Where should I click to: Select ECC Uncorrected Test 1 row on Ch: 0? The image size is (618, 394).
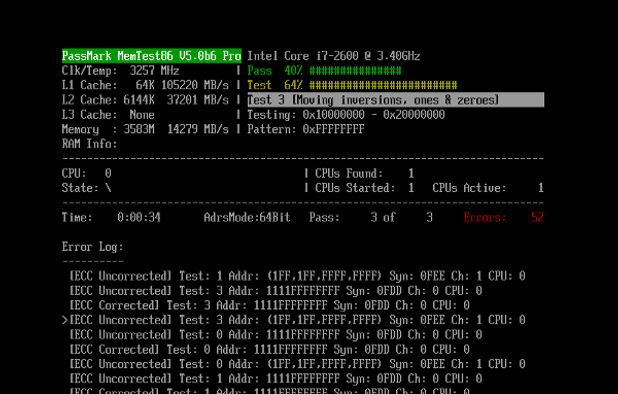[x=276, y=379]
